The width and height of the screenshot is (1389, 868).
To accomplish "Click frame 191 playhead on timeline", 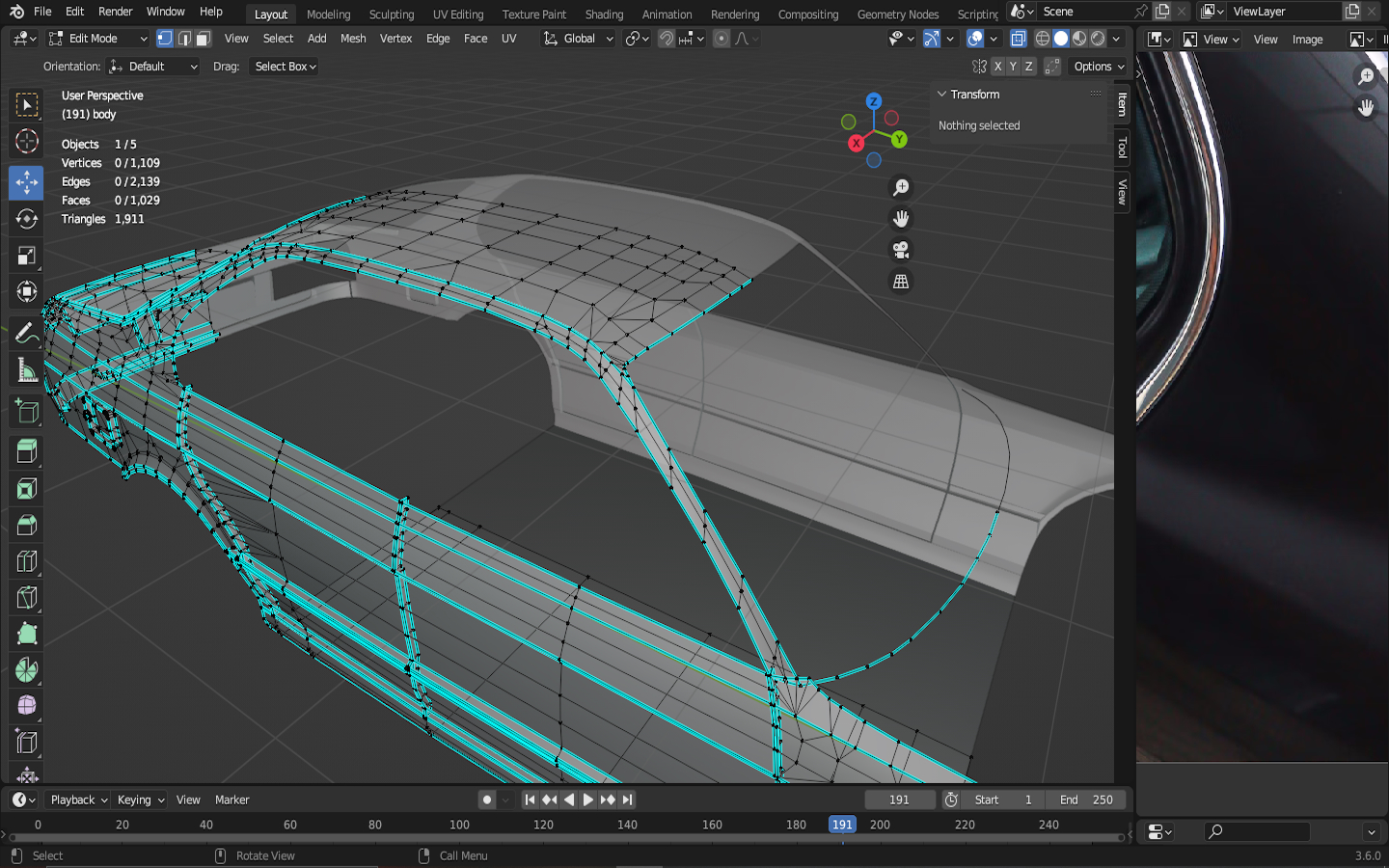I will point(842,825).
